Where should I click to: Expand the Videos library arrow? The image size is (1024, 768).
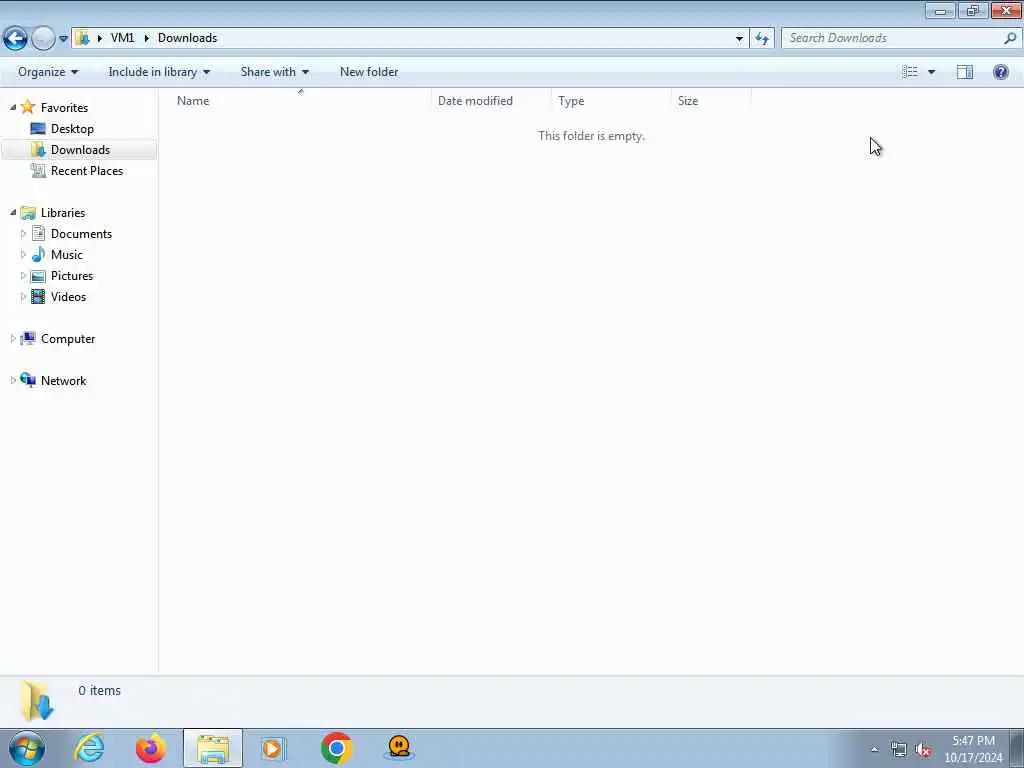[23, 296]
